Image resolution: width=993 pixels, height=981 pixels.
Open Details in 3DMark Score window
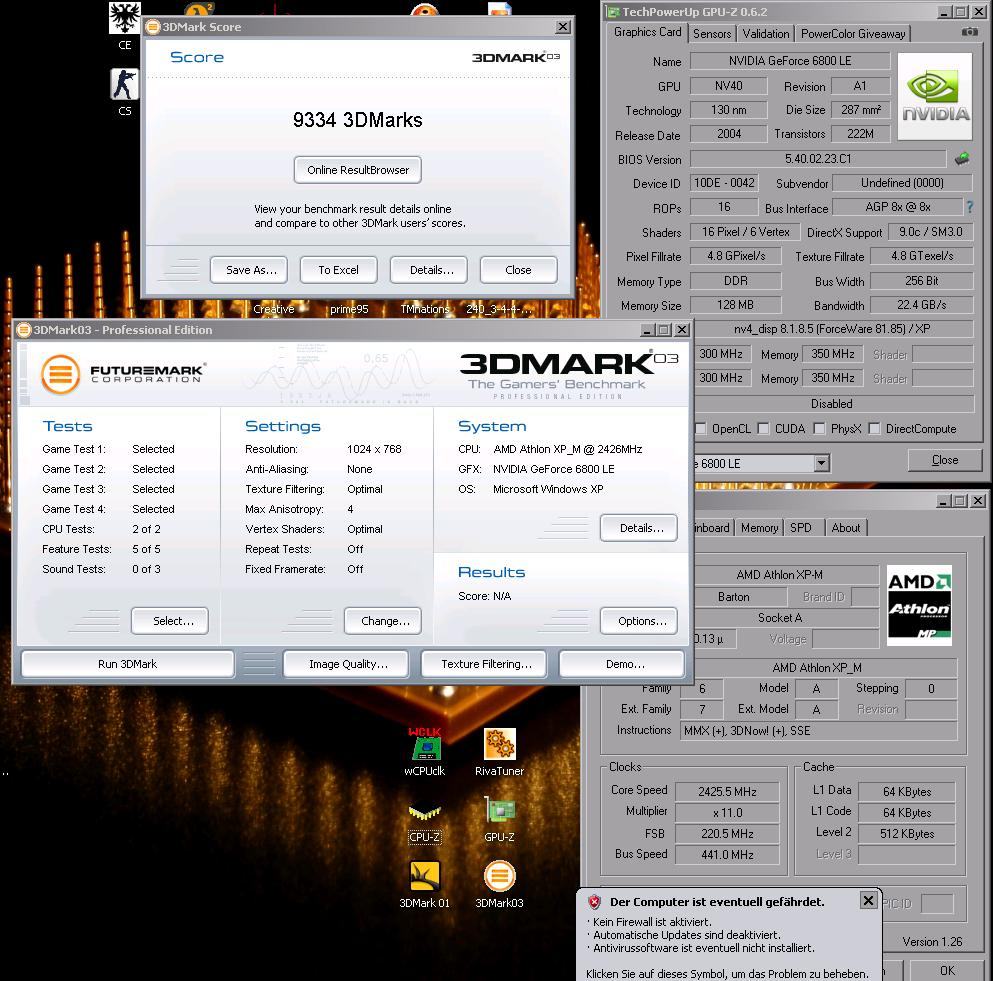431,270
